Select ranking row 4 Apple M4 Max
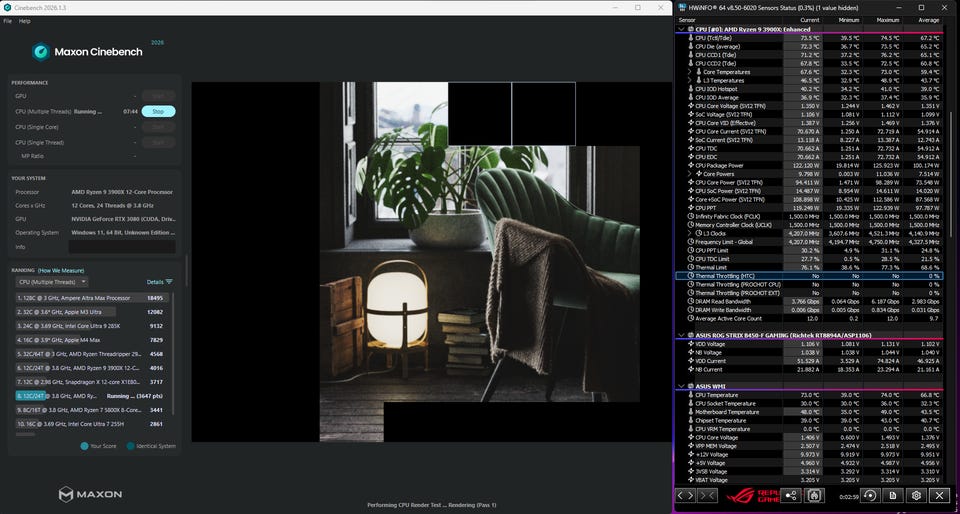 [x=92, y=340]
